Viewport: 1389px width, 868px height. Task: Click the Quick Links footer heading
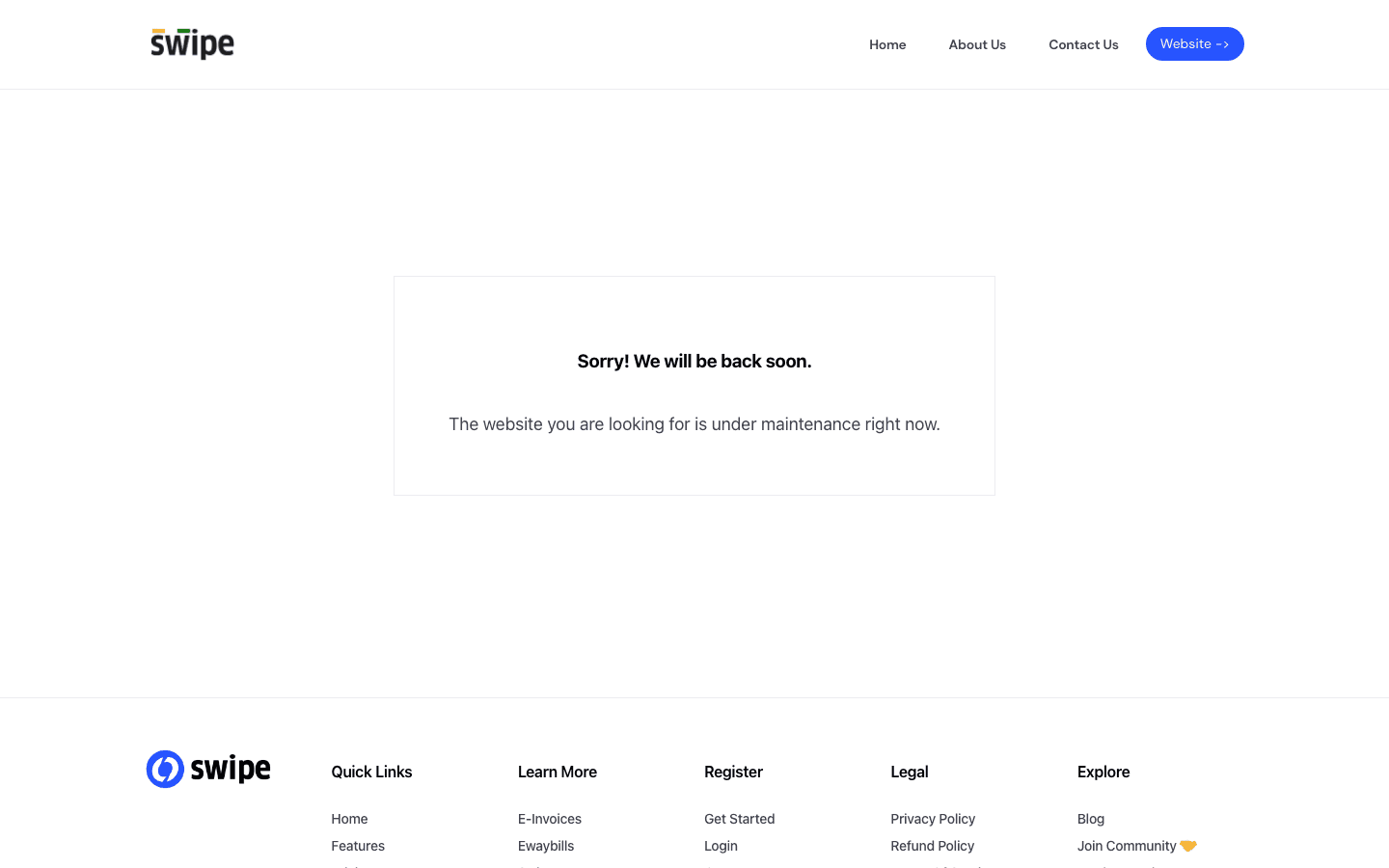click(x=371, y=772)
